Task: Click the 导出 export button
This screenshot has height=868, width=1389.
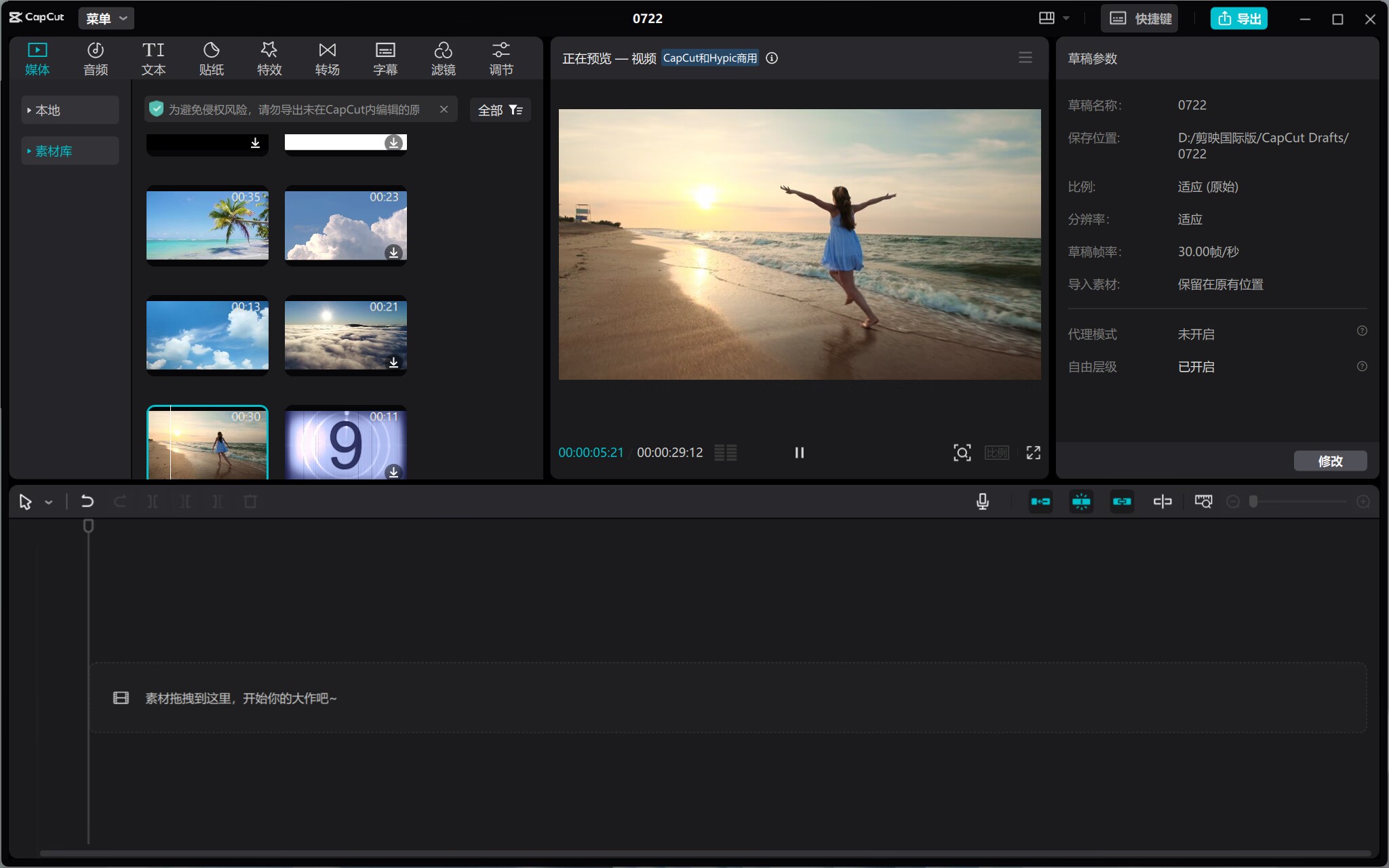Action: pos(1238,18)
